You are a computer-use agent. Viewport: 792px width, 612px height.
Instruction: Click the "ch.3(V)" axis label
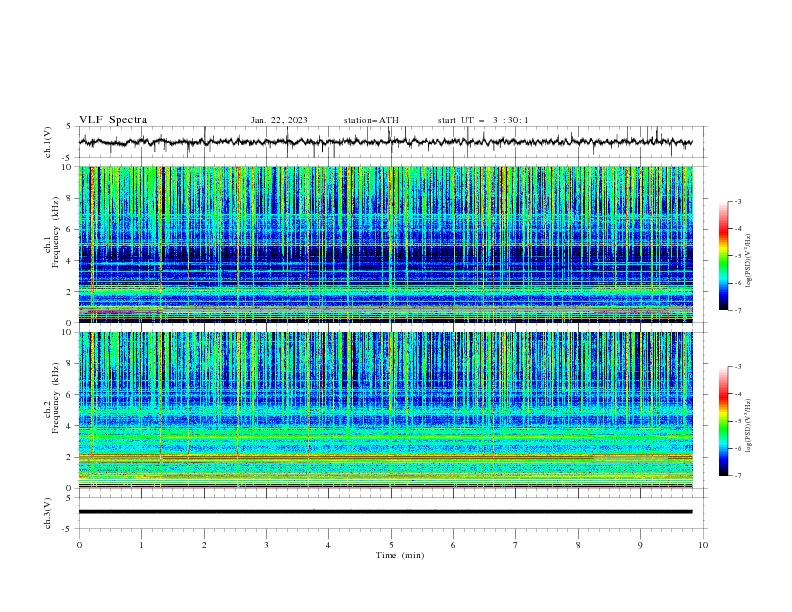(x=48, y=513)
